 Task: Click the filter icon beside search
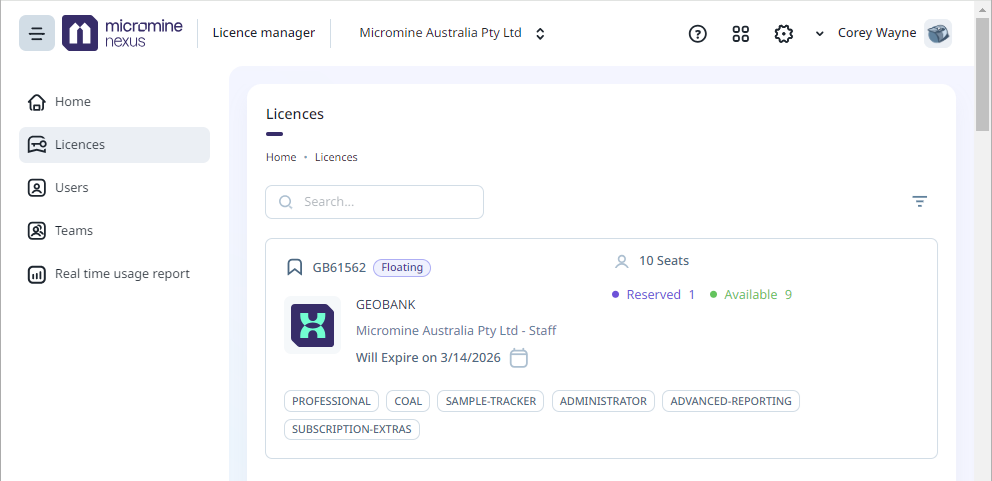[919, 201]
